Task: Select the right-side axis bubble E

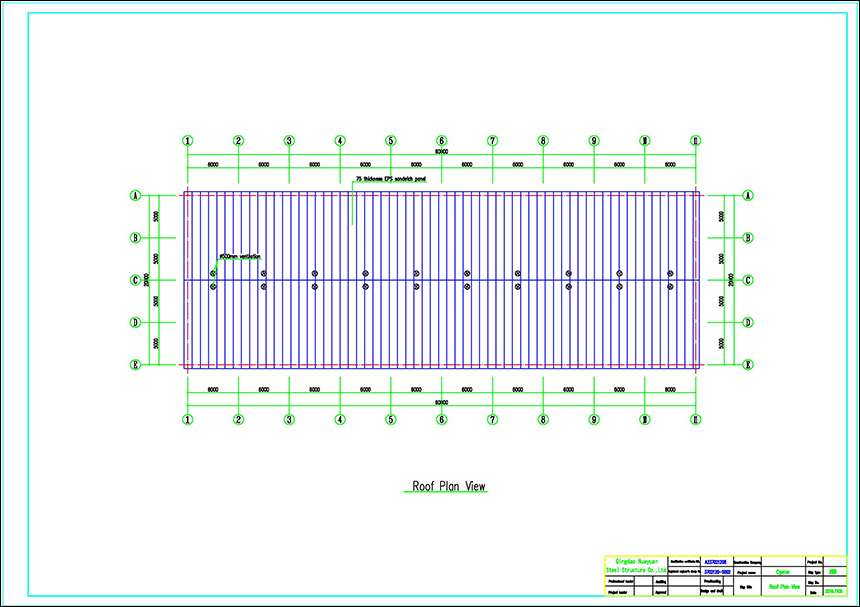Action: [x=748, y=365]
